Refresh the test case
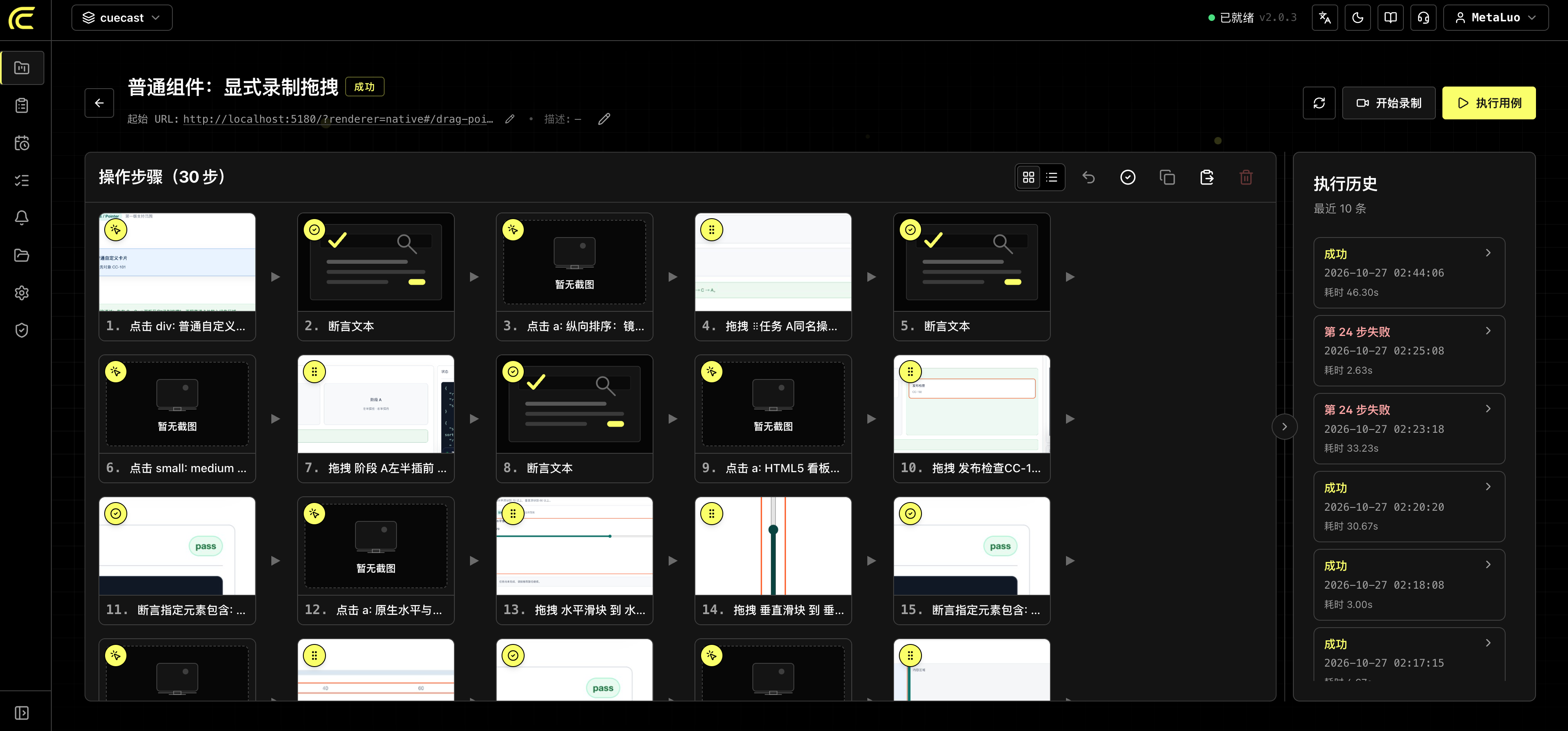 pos(1319,103)
